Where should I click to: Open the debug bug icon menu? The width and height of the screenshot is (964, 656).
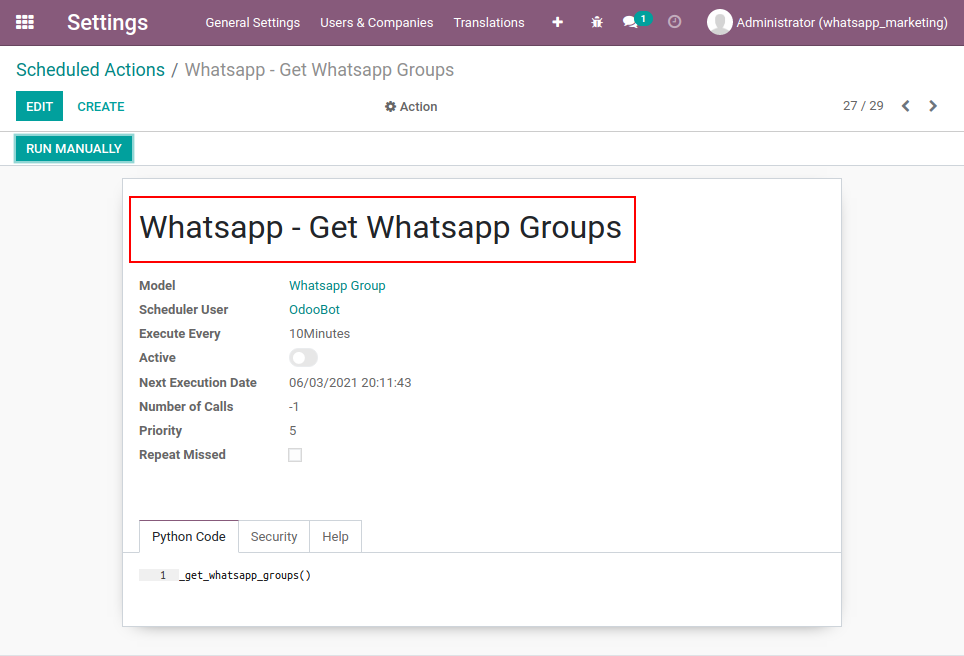[x=596, y=22]
